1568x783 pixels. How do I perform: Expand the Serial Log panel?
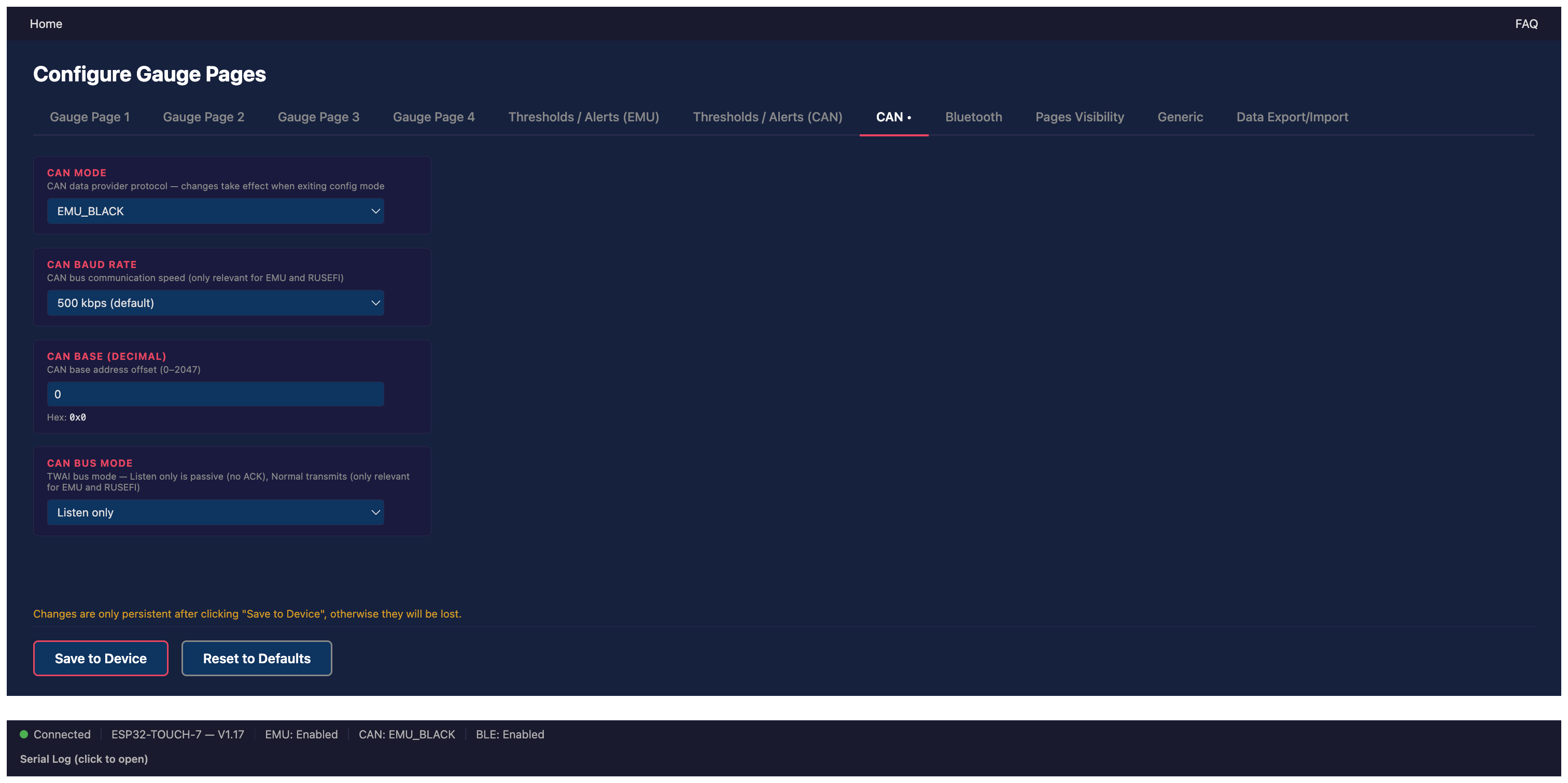[84, 759]
